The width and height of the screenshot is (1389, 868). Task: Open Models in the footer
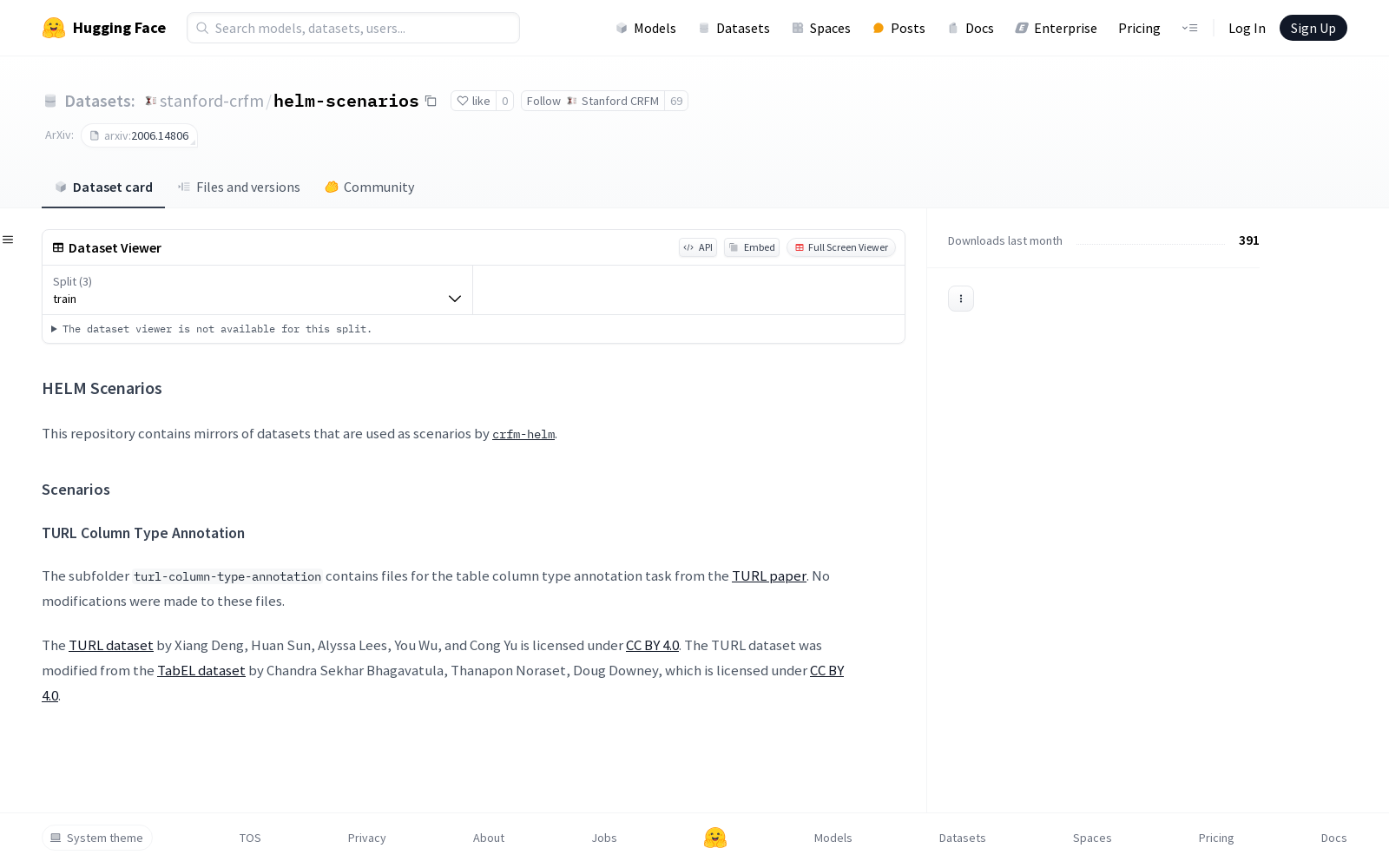pos(833,838)
